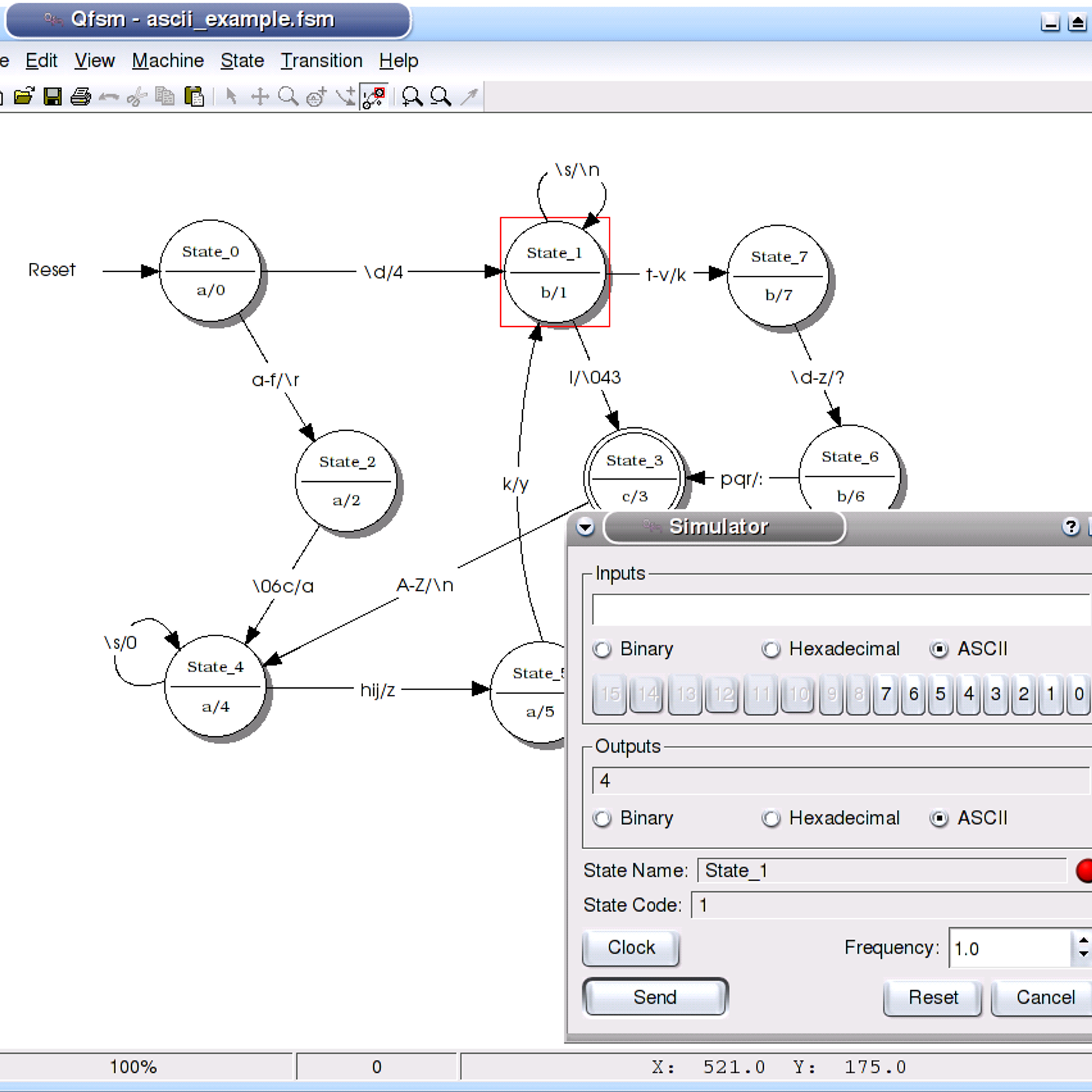Select Hexadecimal format for Outputs
This screenshot has height=1092, width=1092.
click(x=771, y=818)
